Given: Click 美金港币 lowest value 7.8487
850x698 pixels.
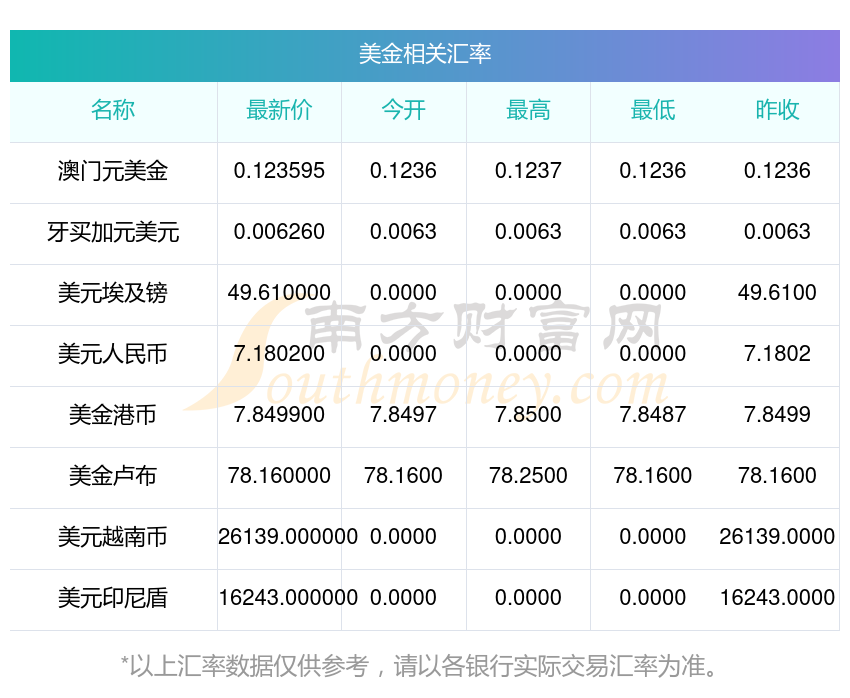Looking at the screenshot, I should (x=653, y=415).
